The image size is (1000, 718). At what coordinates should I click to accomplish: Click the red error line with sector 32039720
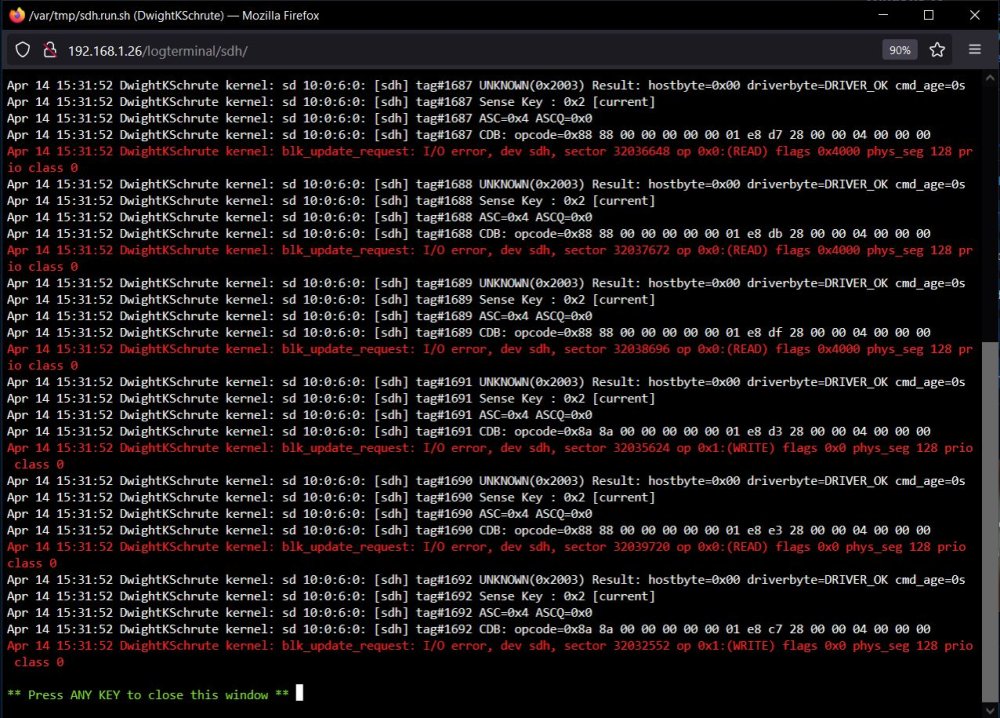point(487,555)
